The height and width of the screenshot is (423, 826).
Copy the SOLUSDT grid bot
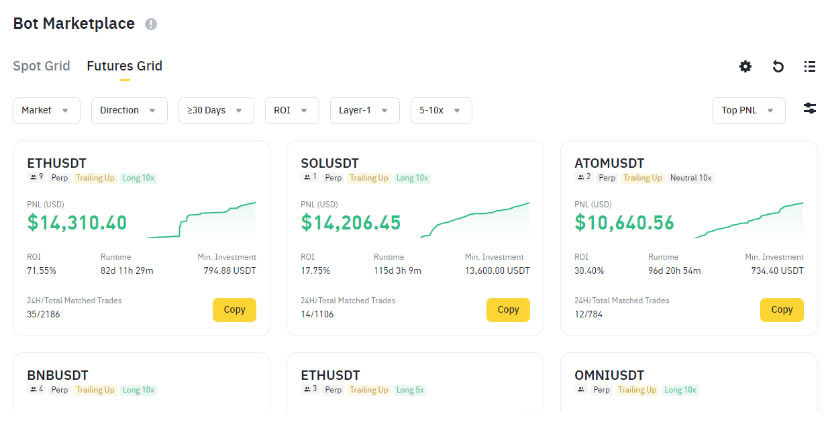click(508, 310)
